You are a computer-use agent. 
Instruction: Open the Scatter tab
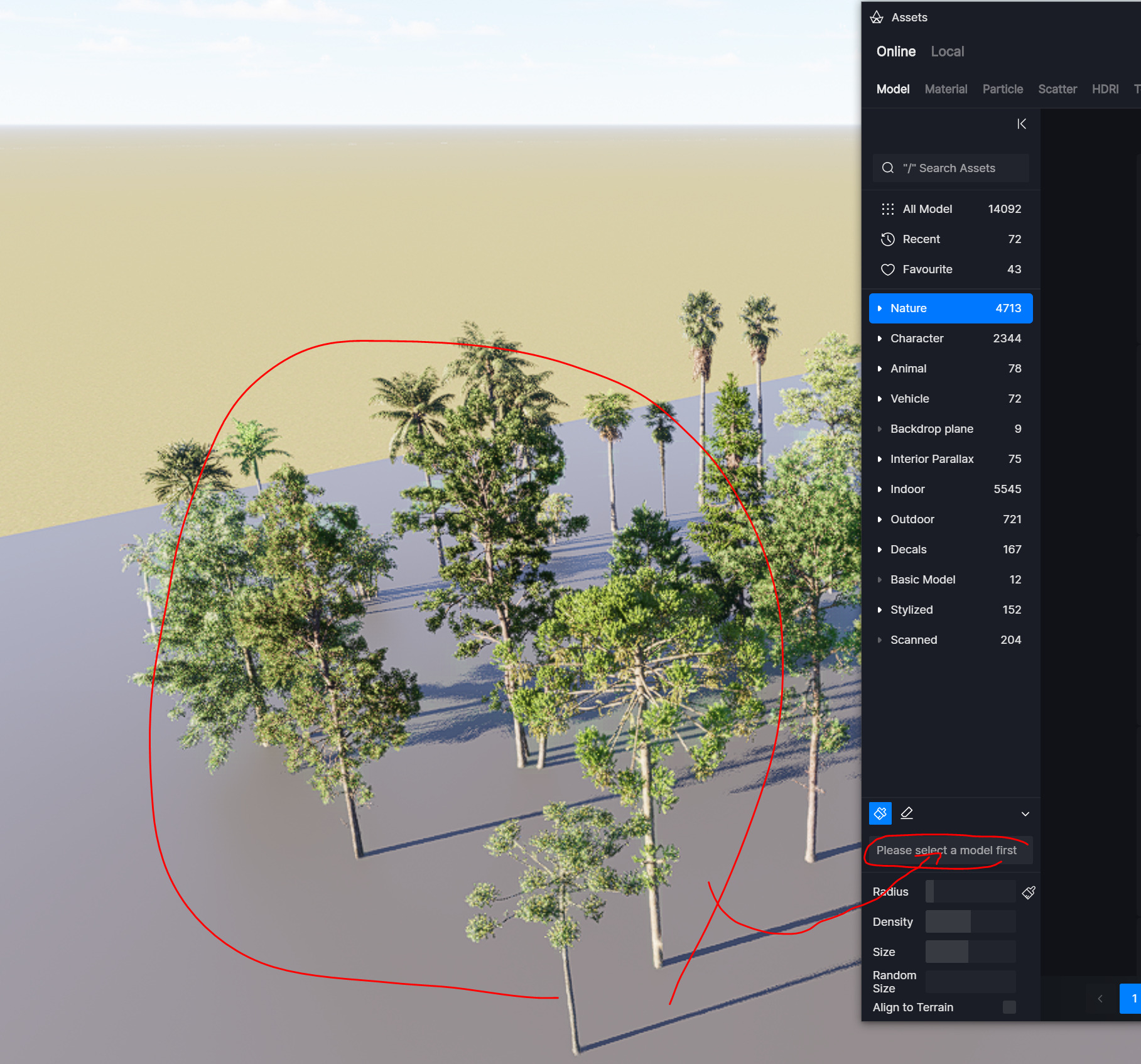pos(1057,89)
